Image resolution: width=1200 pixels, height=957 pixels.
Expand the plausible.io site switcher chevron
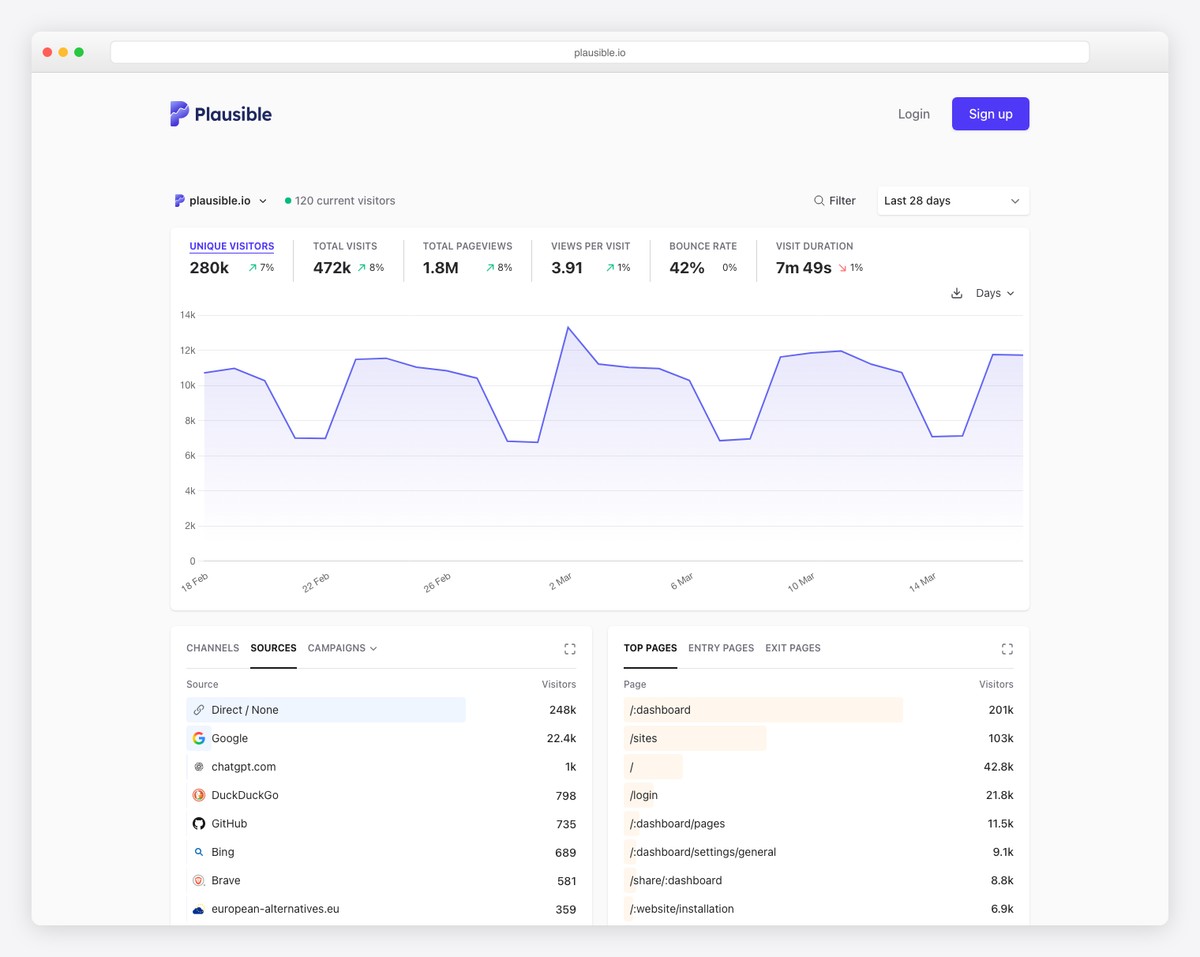pos(263,200)
